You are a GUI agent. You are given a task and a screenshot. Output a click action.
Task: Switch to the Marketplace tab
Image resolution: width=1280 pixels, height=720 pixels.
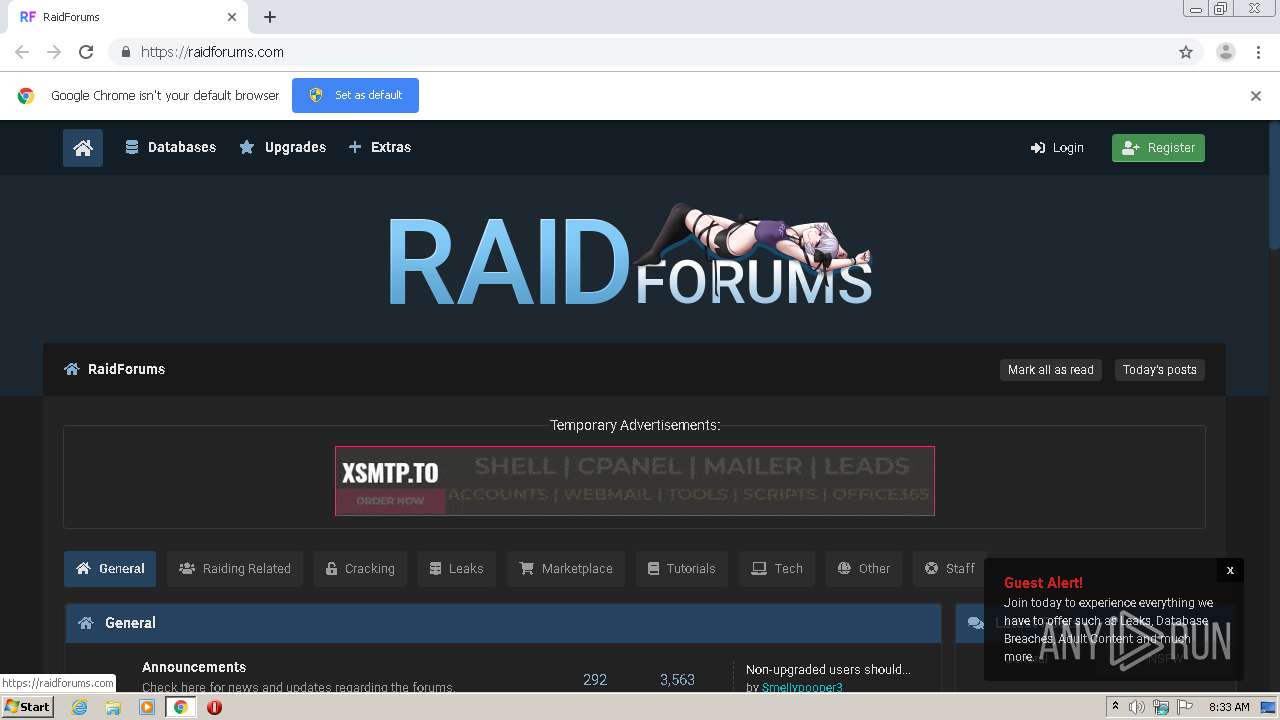point(566,568)
